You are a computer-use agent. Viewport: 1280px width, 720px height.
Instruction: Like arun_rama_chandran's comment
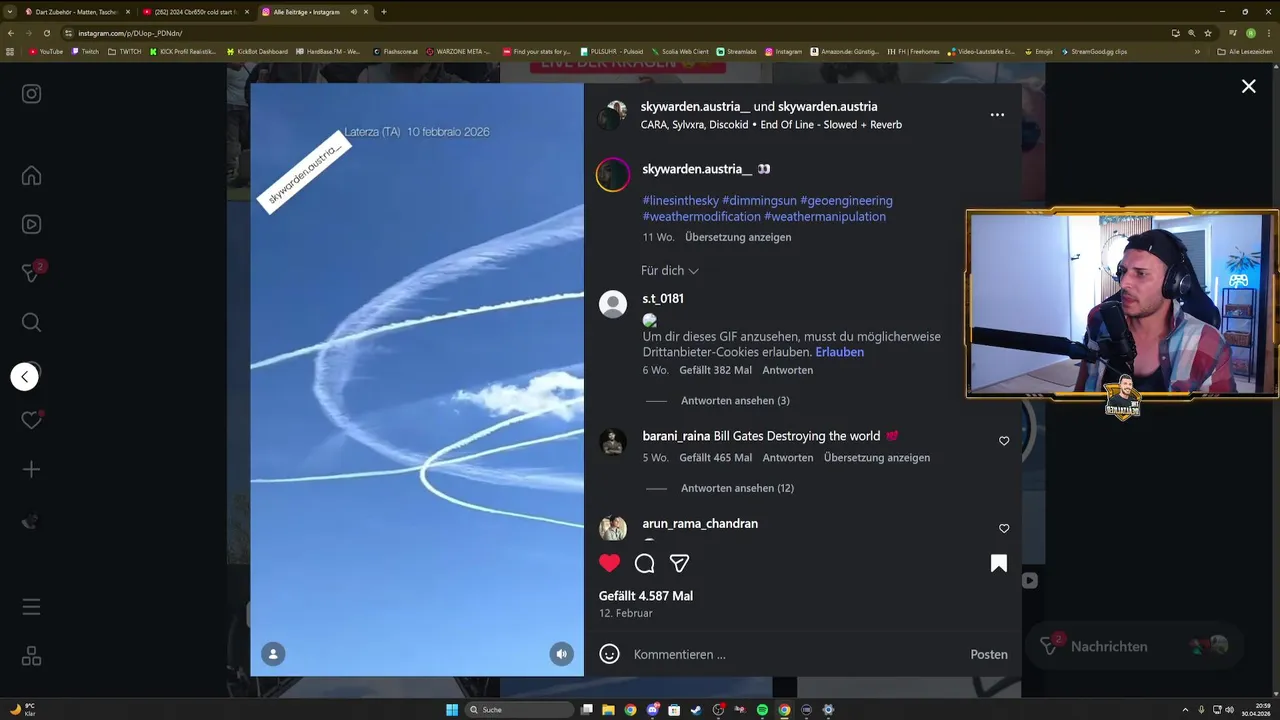[1004, 528]
